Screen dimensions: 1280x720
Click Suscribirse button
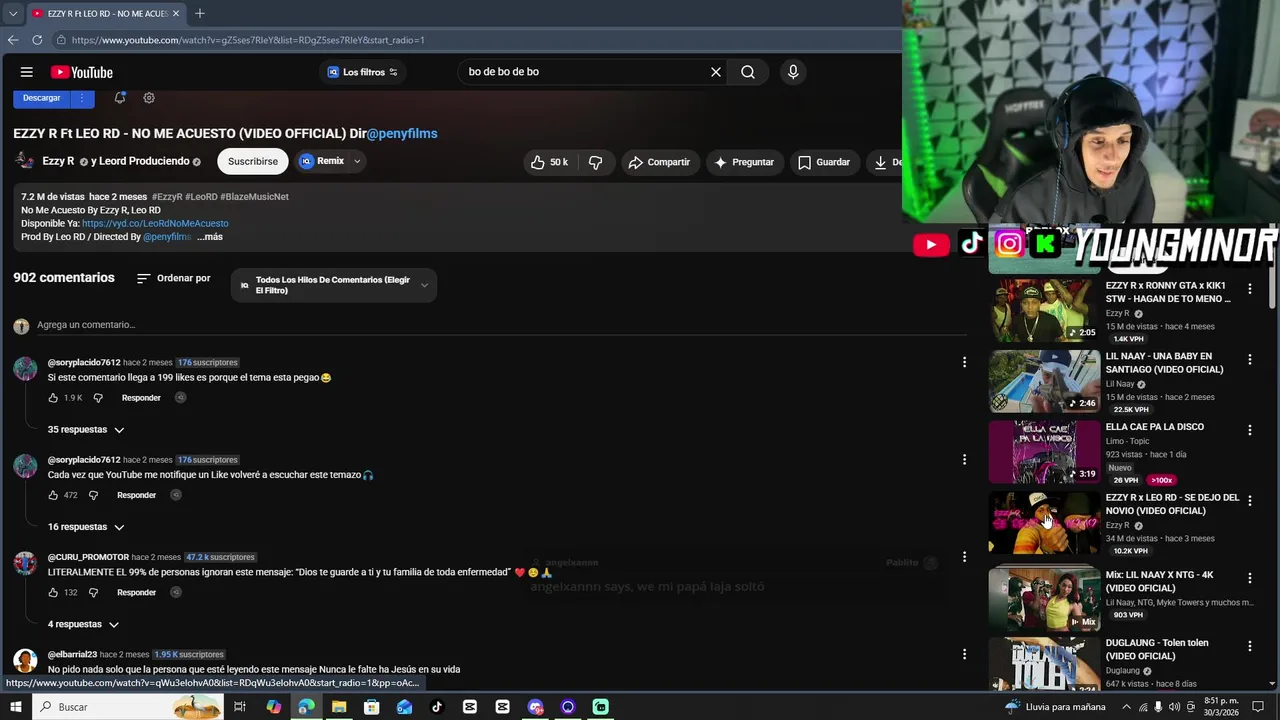(253, 161)
